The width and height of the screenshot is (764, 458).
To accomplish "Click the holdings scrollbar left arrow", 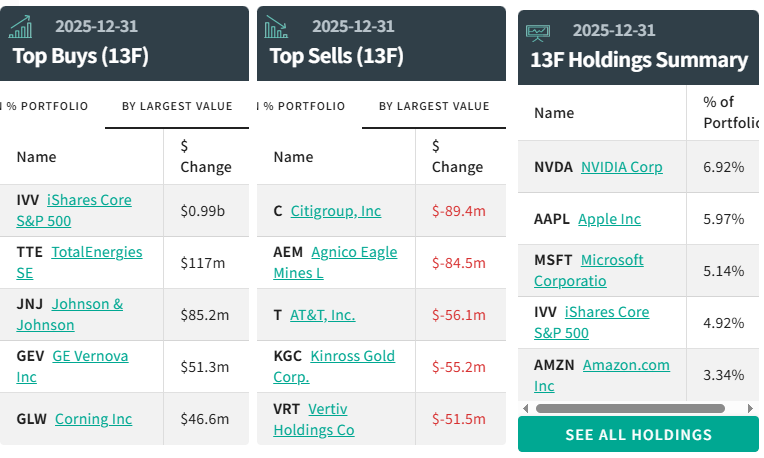I will pyautogui.click(x=526, y=408).
